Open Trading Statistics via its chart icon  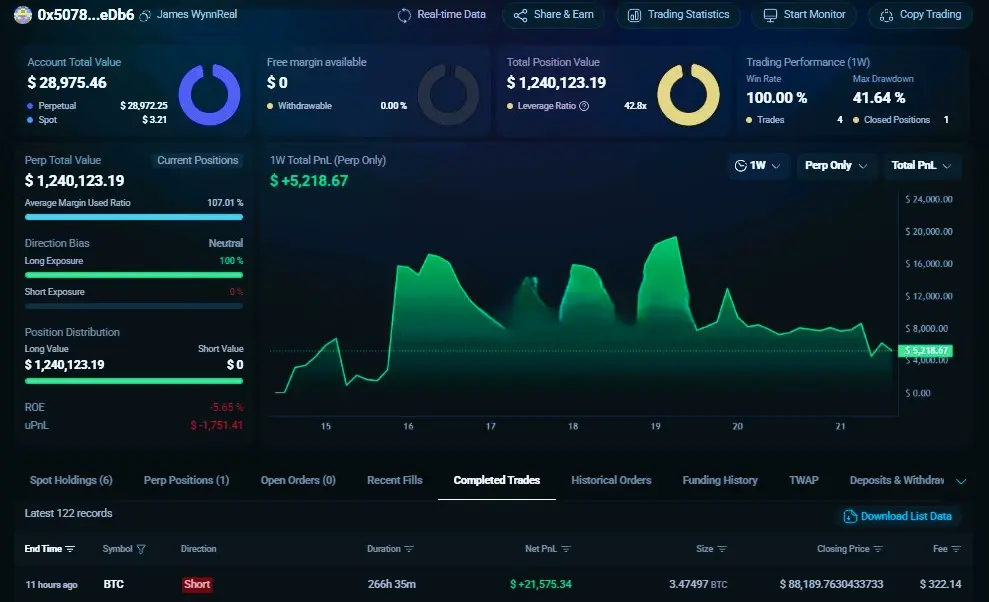pyautogui.click(x=634, y=16)
